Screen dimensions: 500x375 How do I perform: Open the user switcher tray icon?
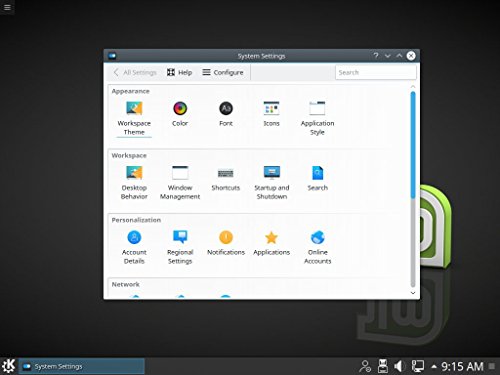pos(365,366)
